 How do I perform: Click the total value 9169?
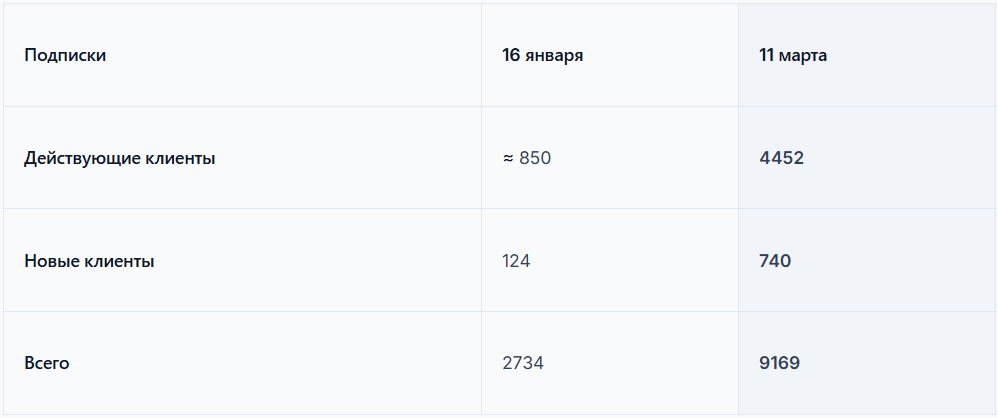[x=779, y=363]
